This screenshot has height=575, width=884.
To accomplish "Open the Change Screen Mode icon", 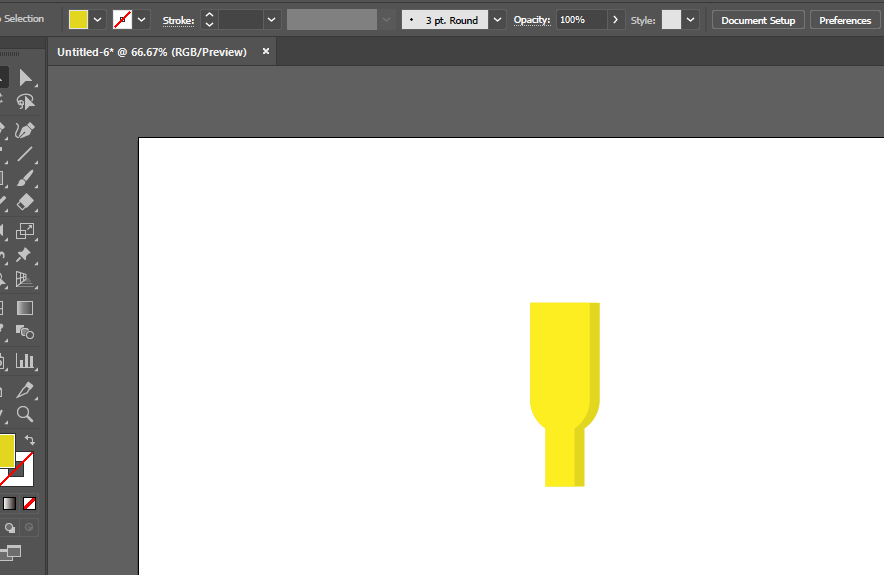I will pos(11,552).
